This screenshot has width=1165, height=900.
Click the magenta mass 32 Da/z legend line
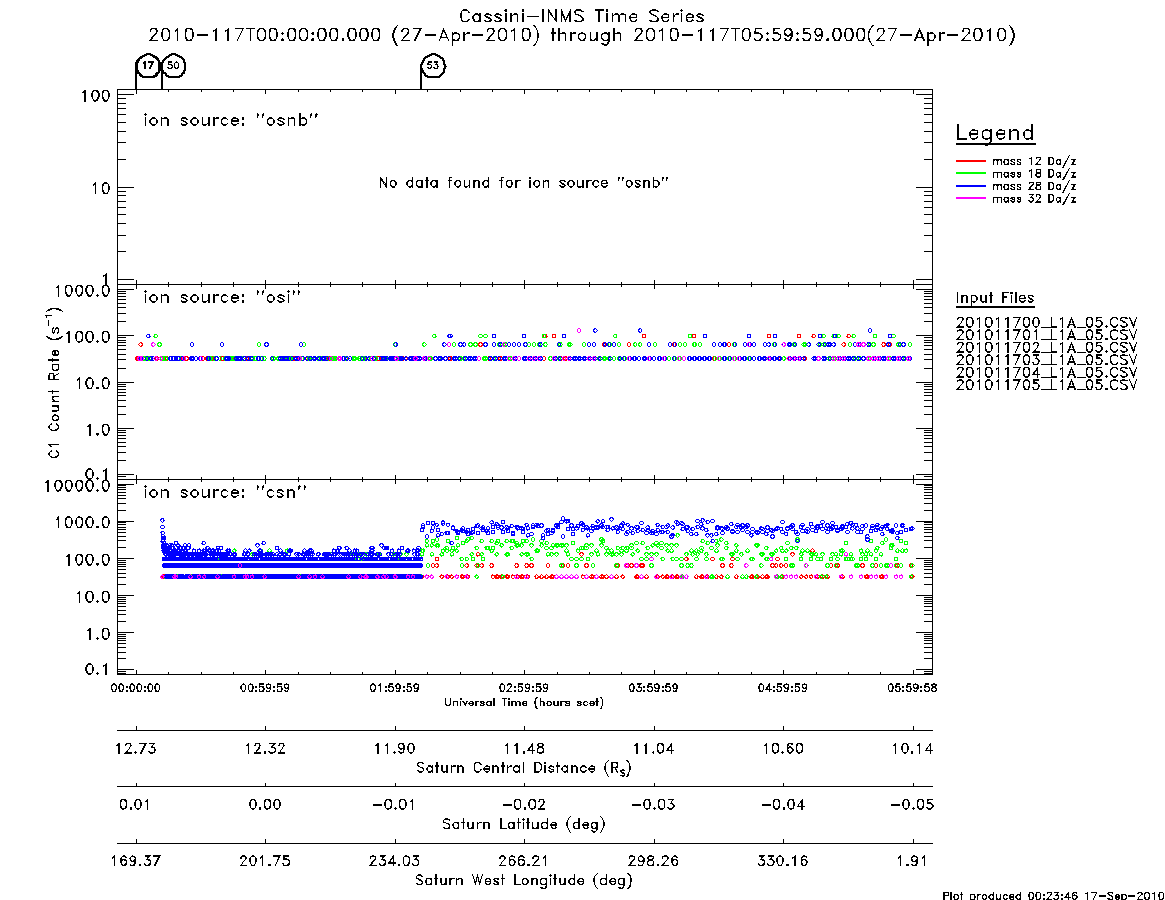pyautogui.click(x=970, y=199)
